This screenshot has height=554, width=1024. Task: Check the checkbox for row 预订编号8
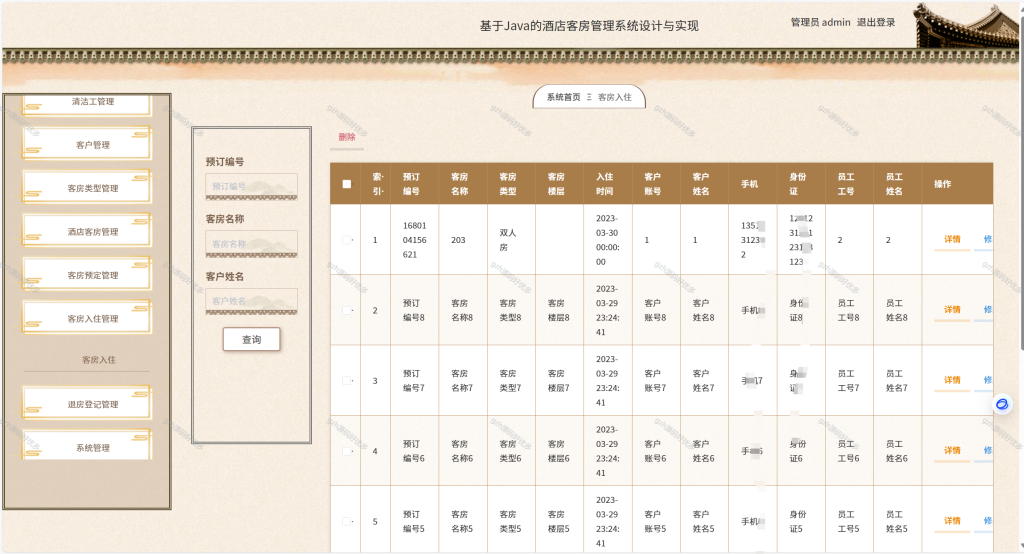347,310
